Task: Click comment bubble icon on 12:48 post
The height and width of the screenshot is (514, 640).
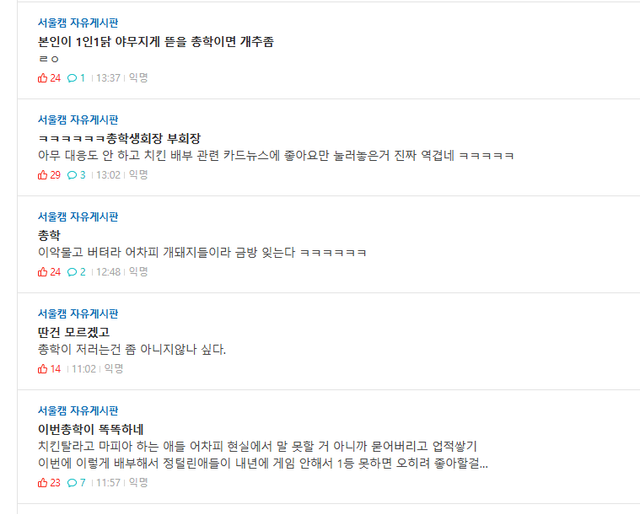Action: click(x=72, y=272)
